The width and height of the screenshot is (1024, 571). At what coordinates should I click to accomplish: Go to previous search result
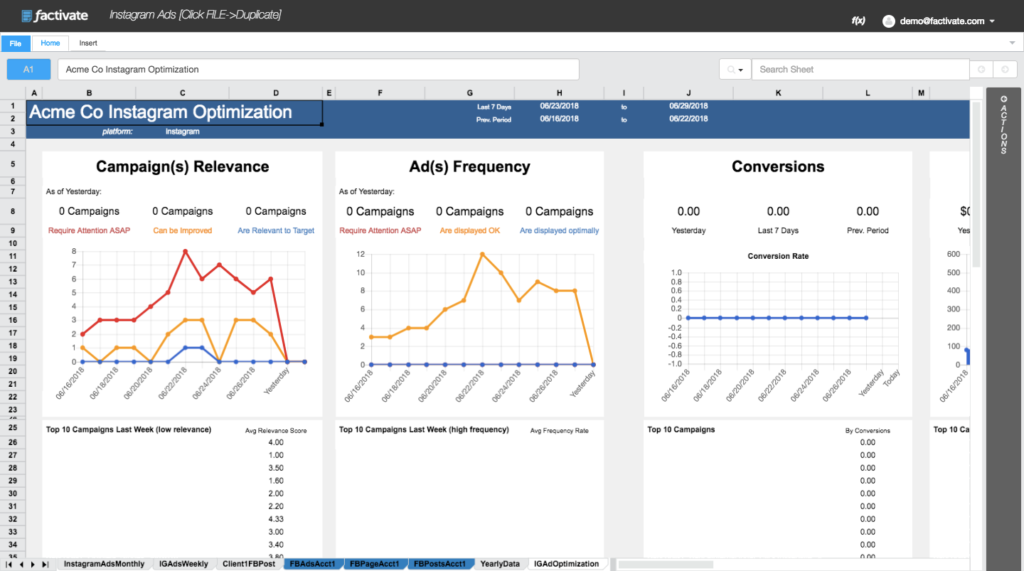(x=981, y=69)
